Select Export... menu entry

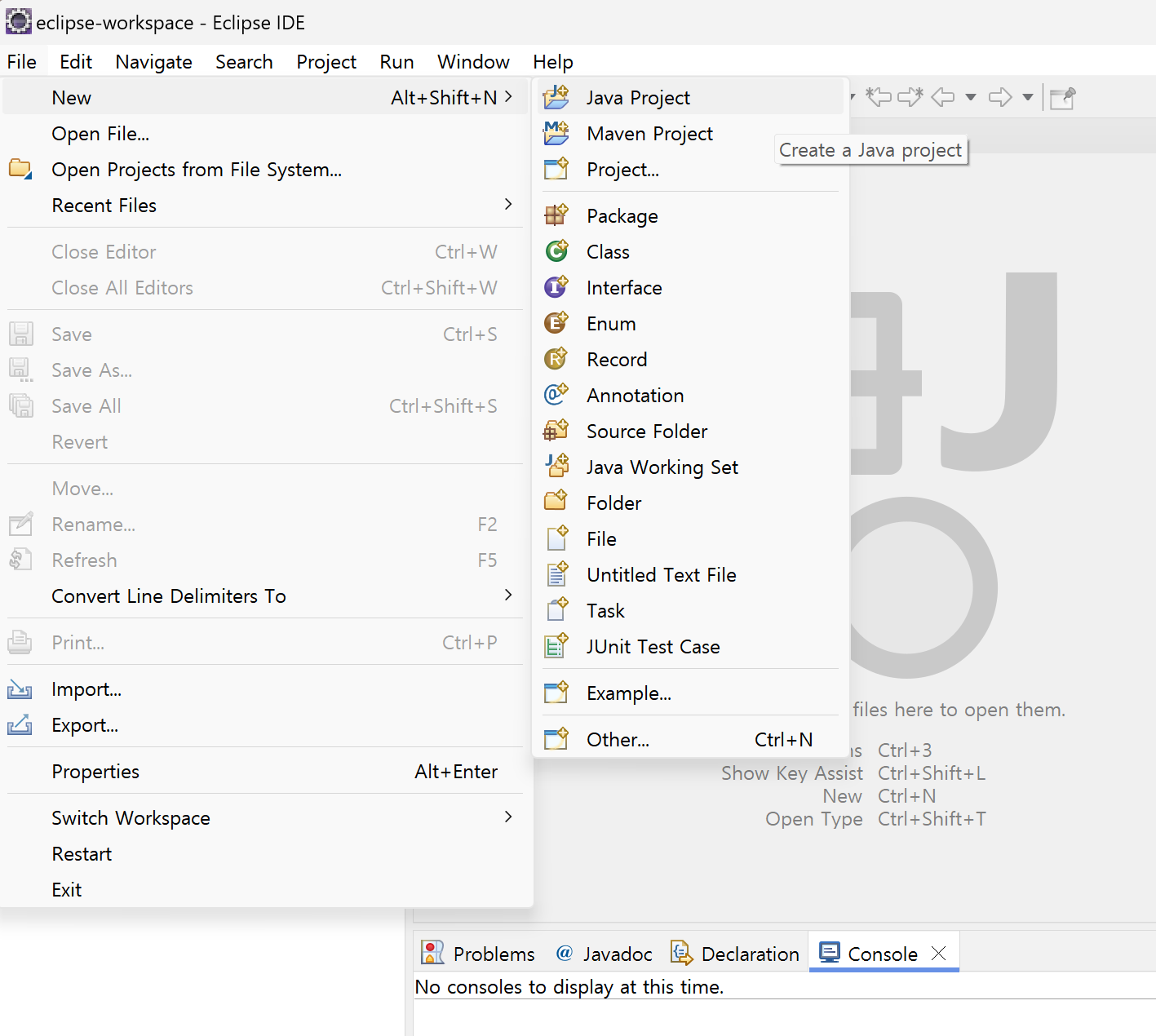point(266,724)
